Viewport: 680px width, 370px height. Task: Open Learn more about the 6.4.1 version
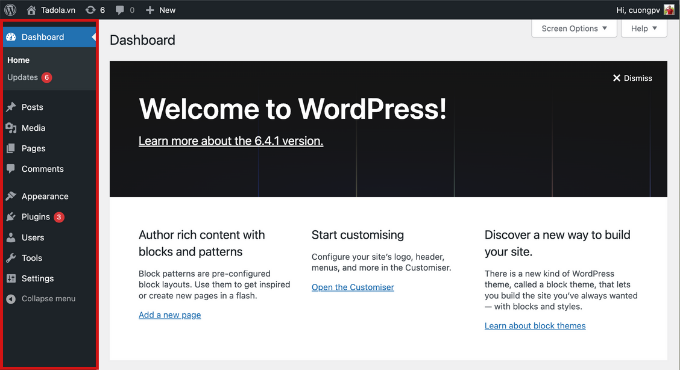coord(231,141)
